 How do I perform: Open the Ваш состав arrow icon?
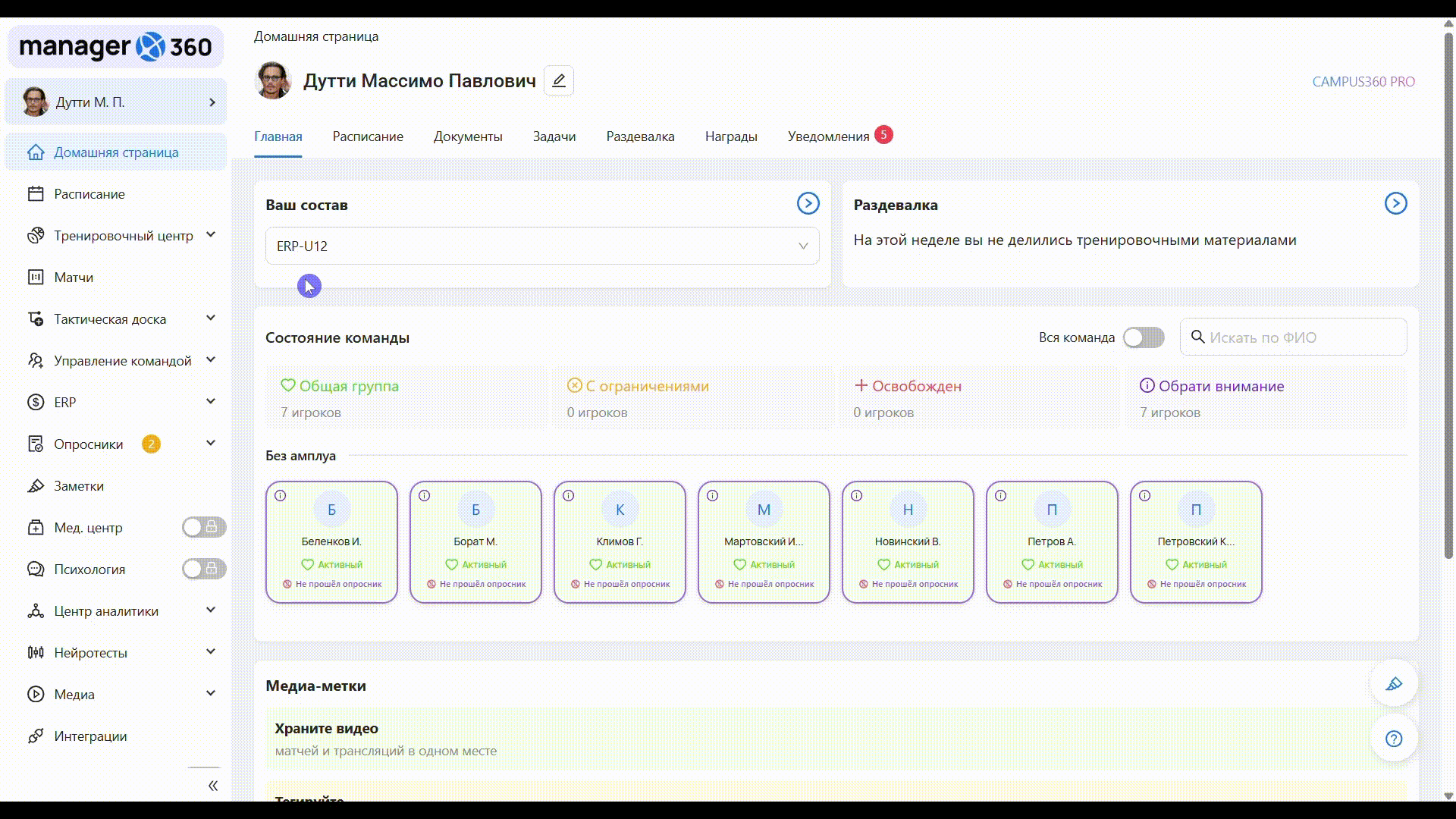coord(808,203)
